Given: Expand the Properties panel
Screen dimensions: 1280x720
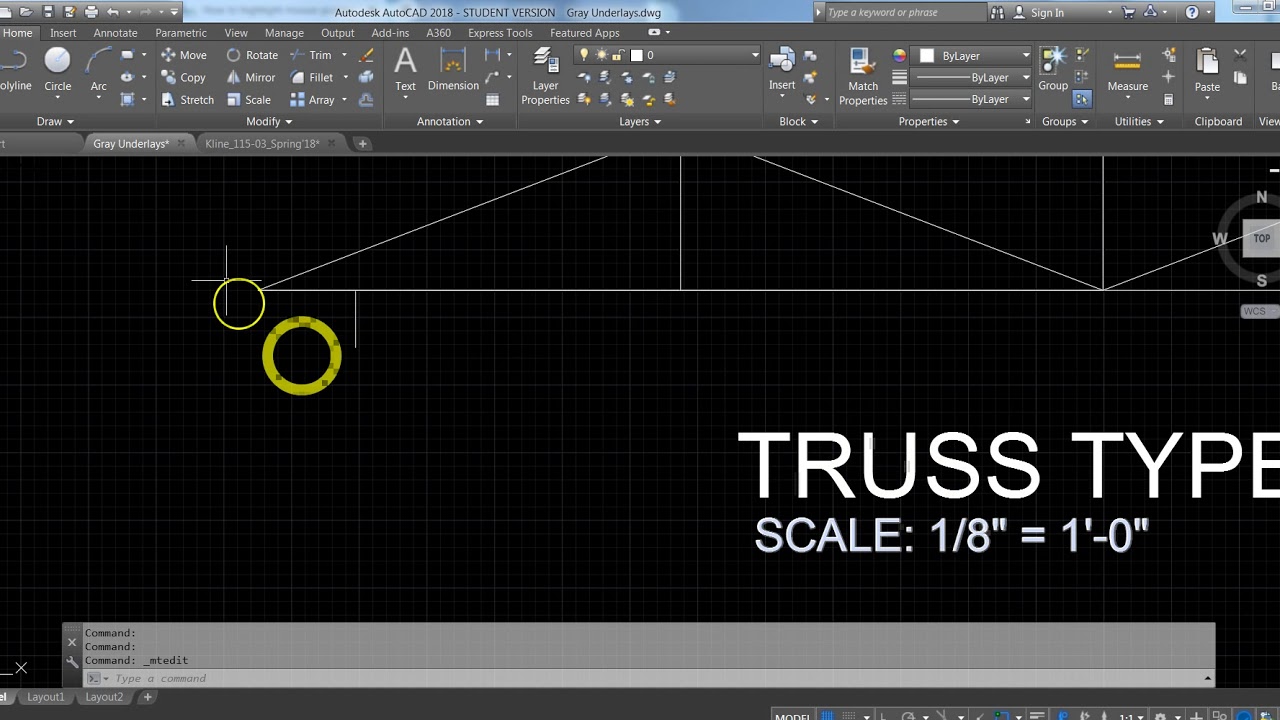Looking at the screenshot, I should pos(929,121).
